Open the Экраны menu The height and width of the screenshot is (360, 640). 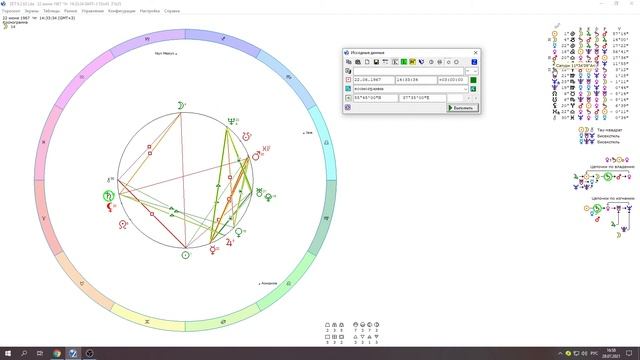[x=32, y=11]
